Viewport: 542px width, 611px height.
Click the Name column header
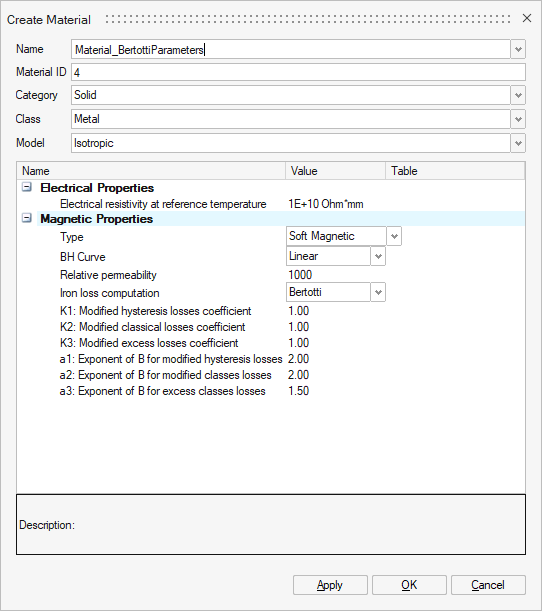pyautogui.click(x=151, y=171)
